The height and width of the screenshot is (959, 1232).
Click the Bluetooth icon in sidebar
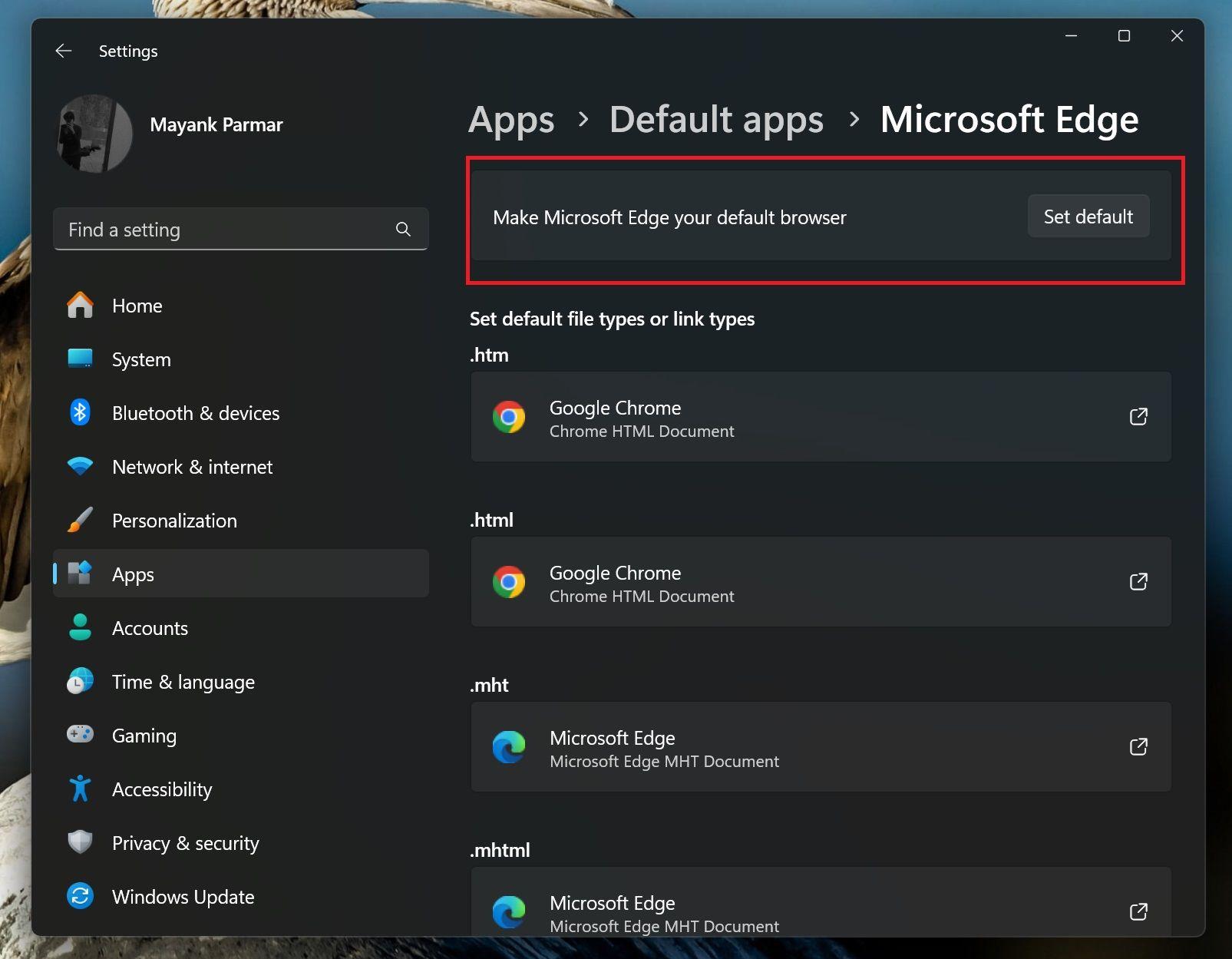click(x=80, y=412)
